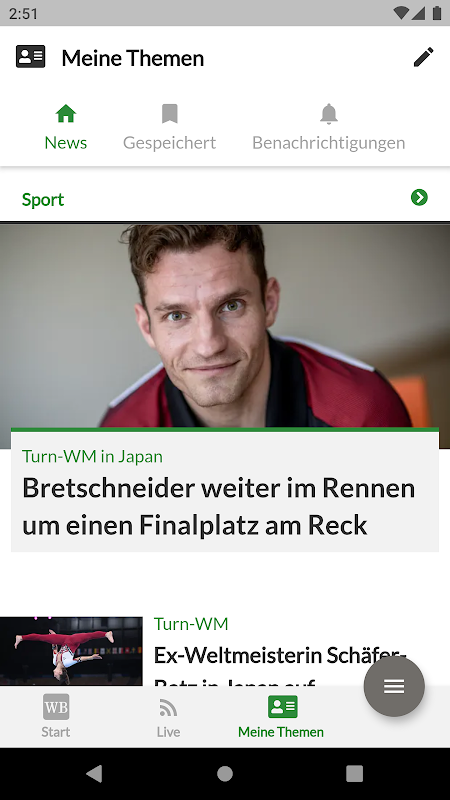Tap the Turn-WM in Japan label

click(x=92, y=456)
